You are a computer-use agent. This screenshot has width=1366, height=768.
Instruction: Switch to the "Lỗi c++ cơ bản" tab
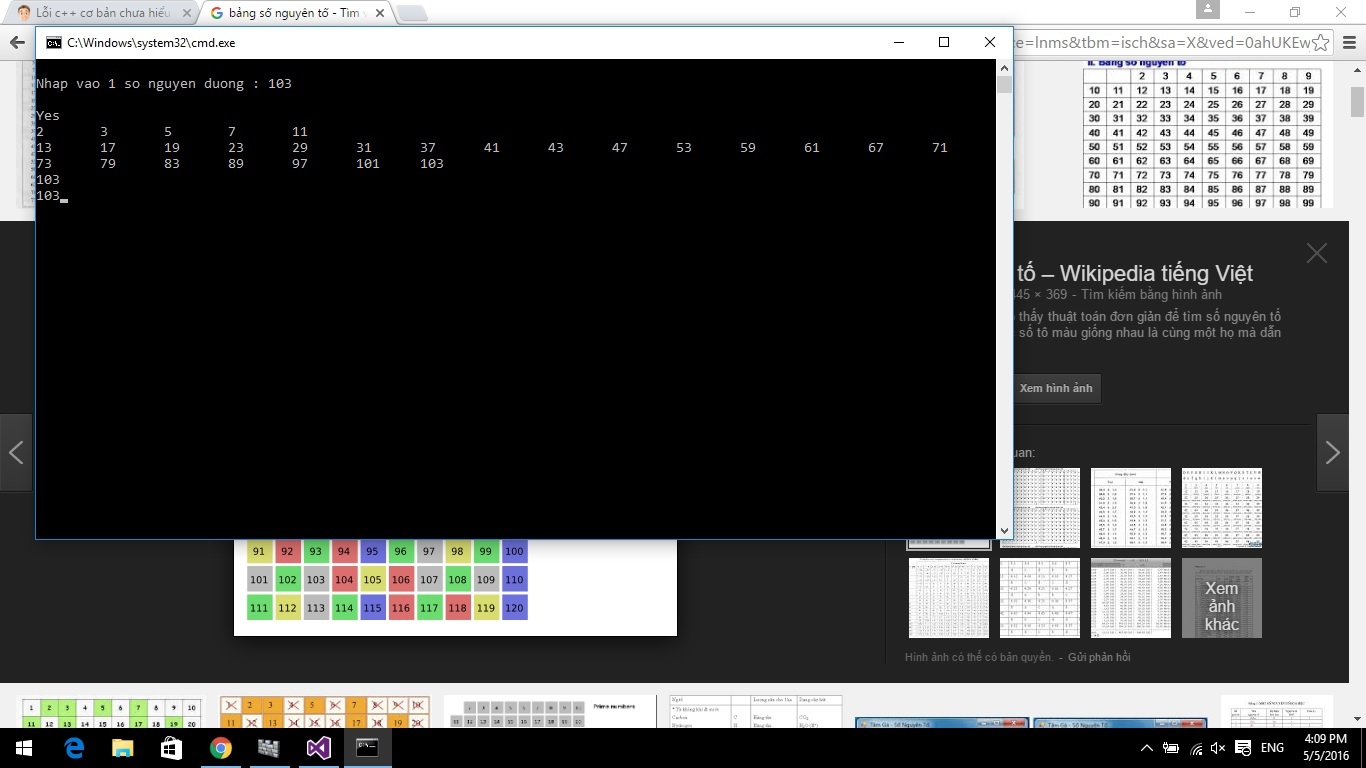click(x=100, y=13)
